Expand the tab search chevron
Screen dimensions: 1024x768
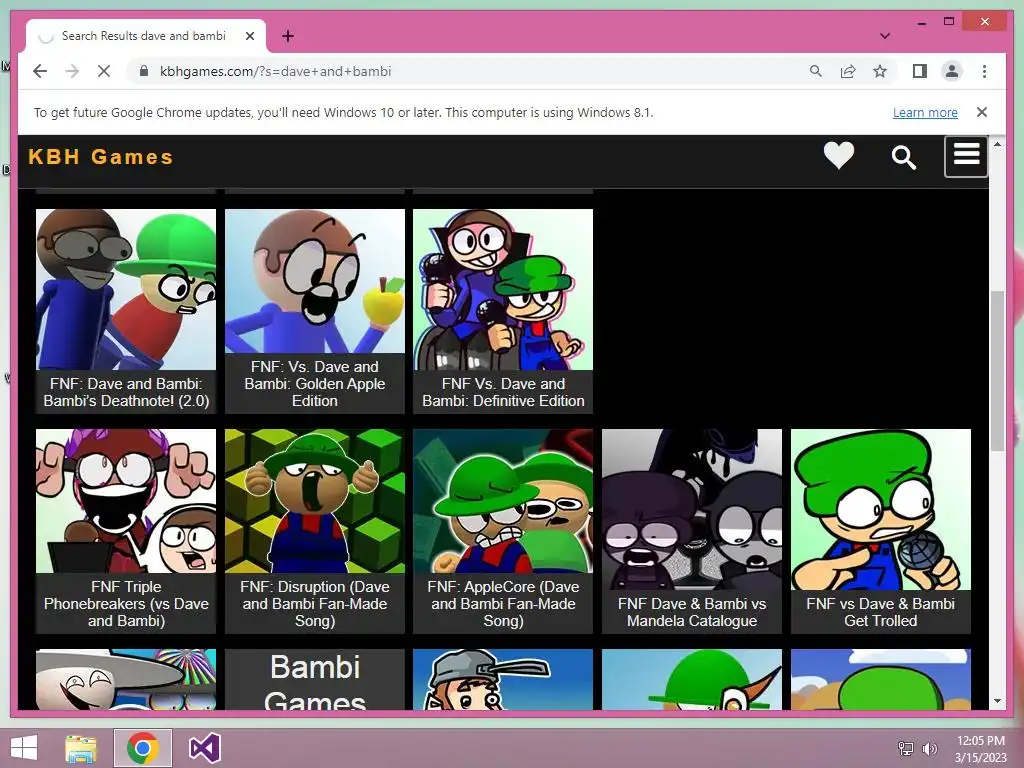click(885, 36)
